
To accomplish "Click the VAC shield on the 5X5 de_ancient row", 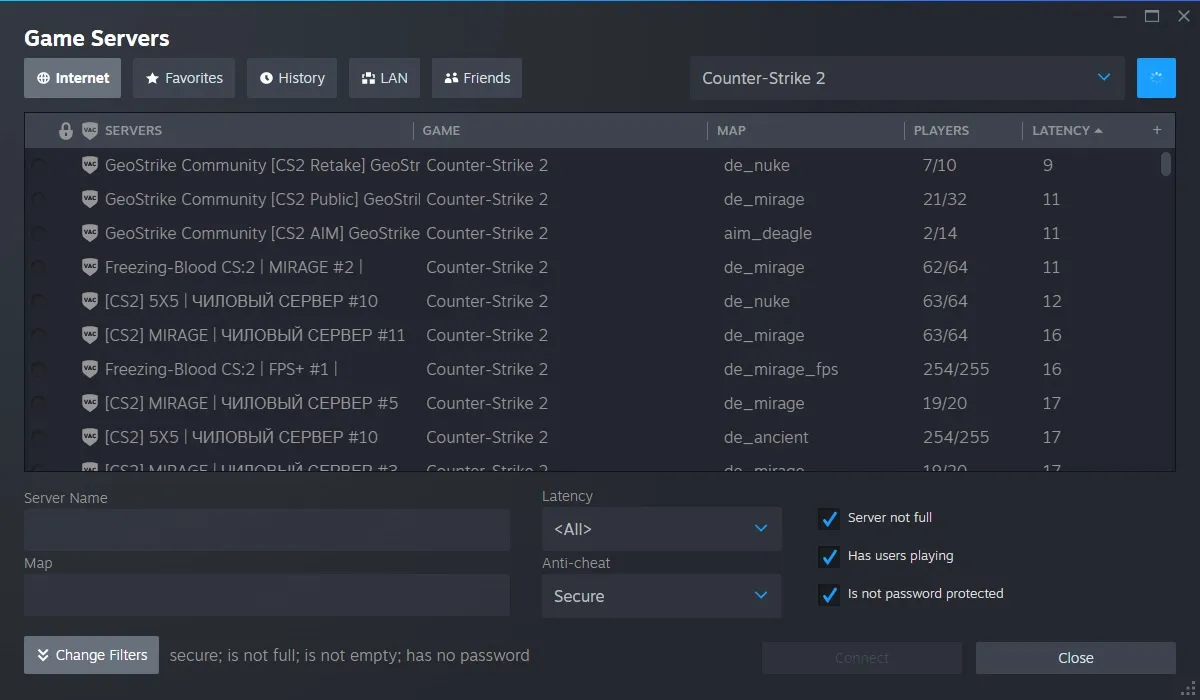I will click(x=90, y=437).
